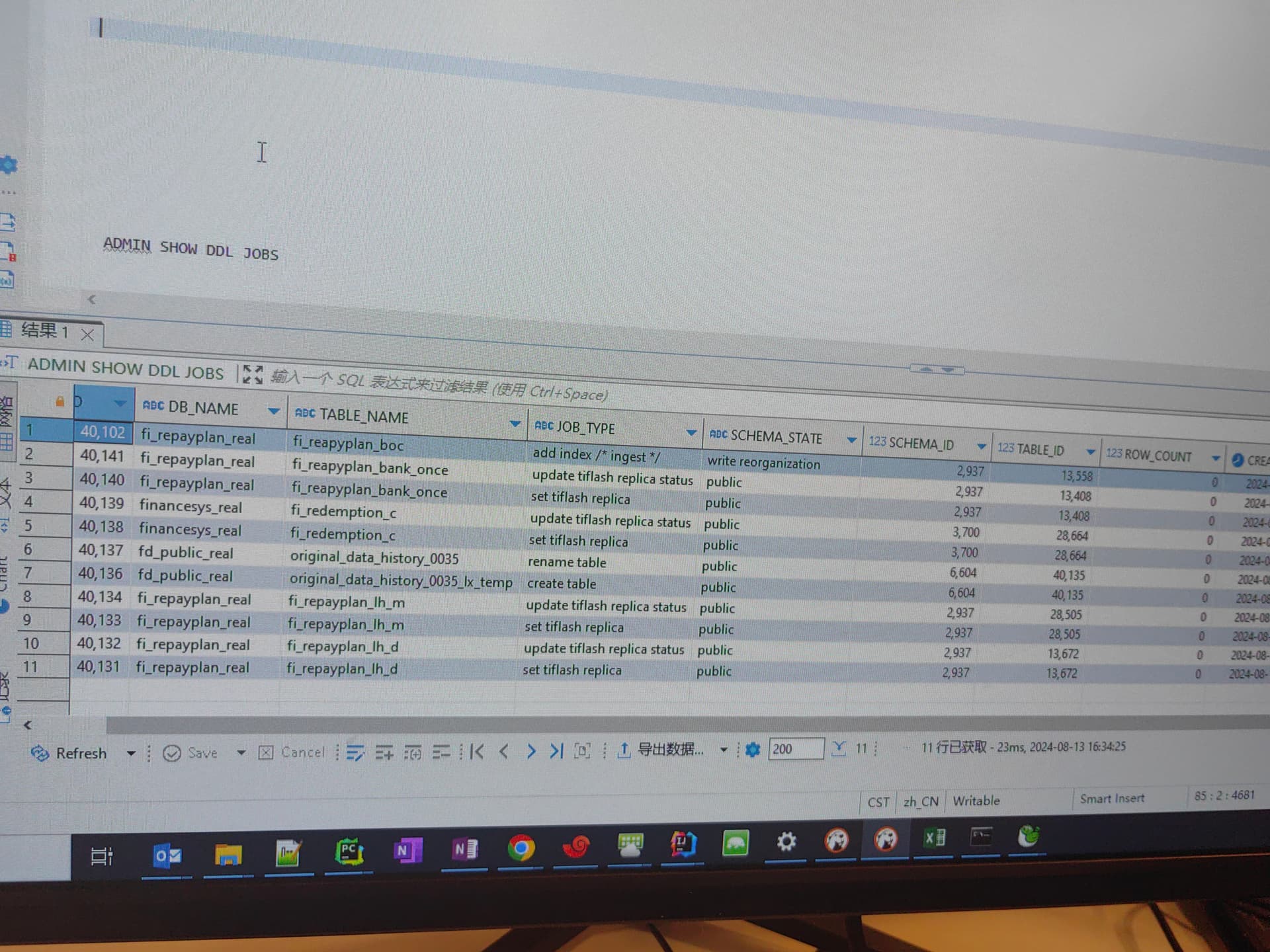Jump to the last page of results
Screen dimensions: 1270x952
click(x=557, y=751)
